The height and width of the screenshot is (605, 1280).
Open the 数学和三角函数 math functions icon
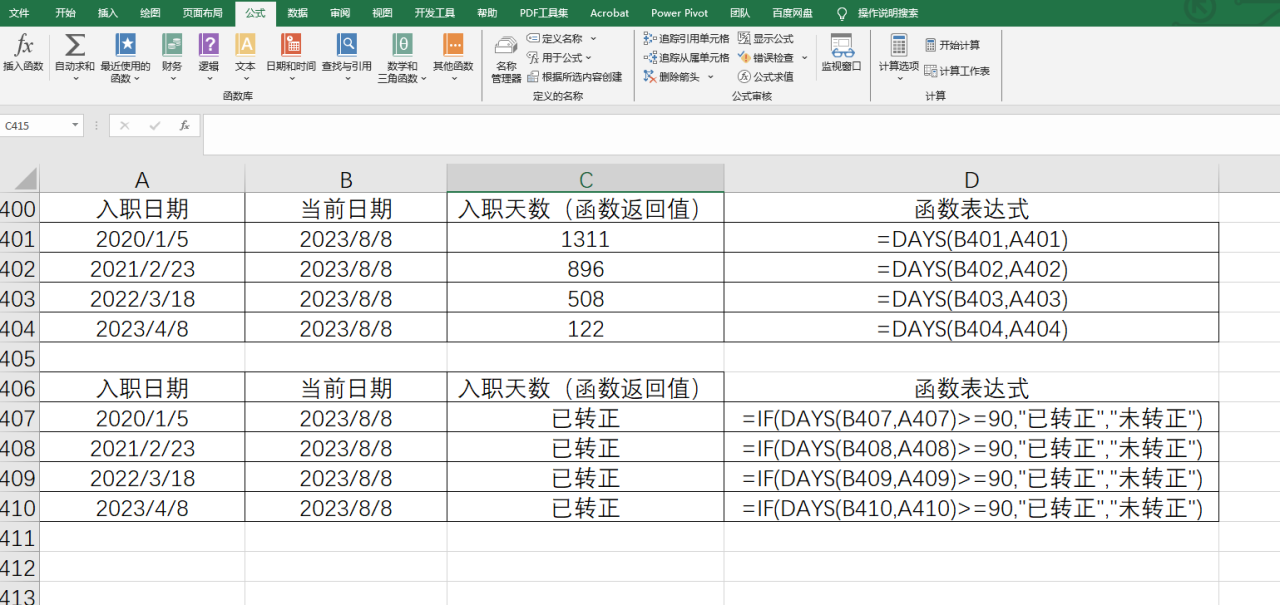click(402, 45)
